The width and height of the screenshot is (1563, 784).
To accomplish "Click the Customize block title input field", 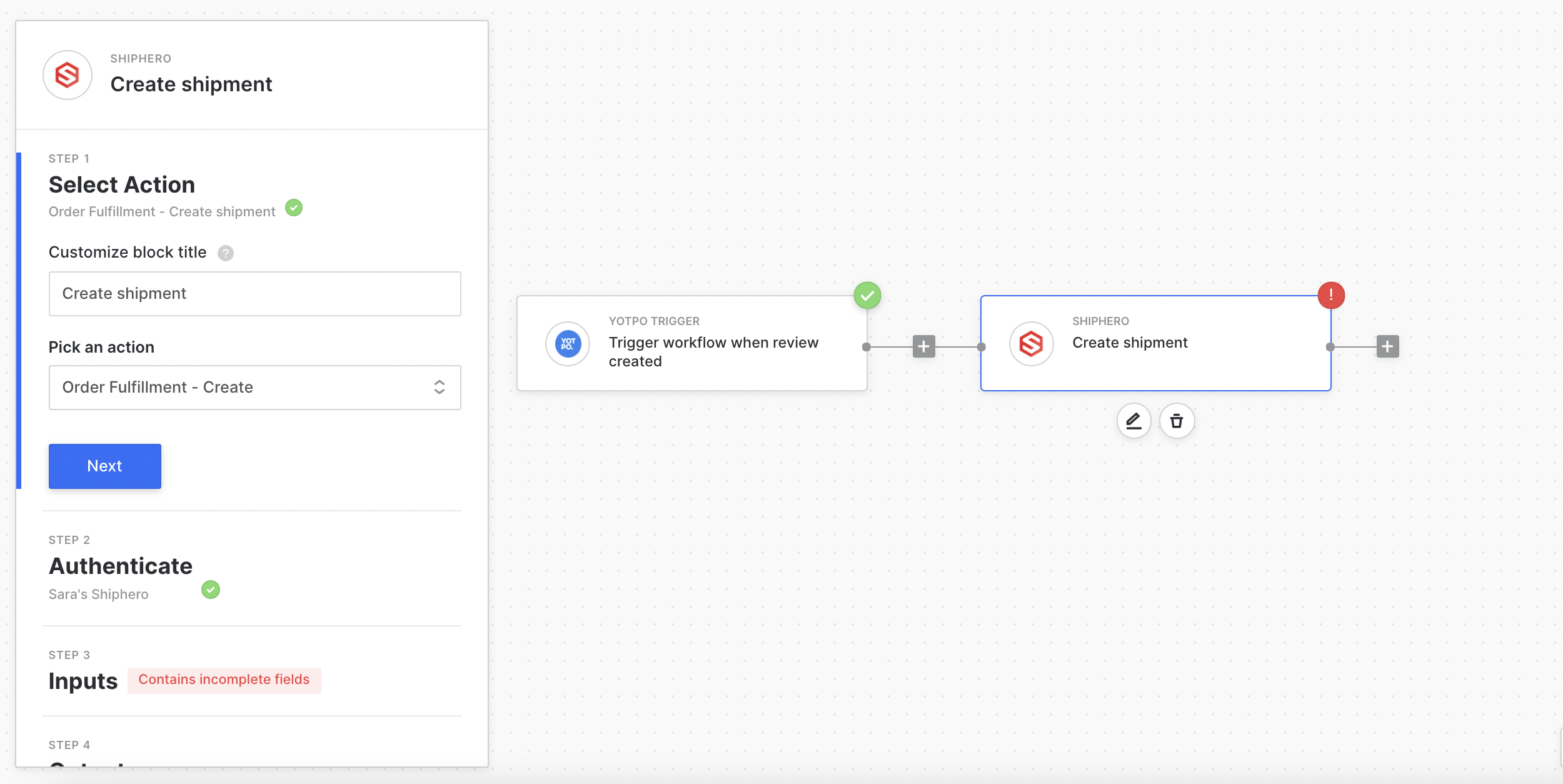I will pos(254,294).
